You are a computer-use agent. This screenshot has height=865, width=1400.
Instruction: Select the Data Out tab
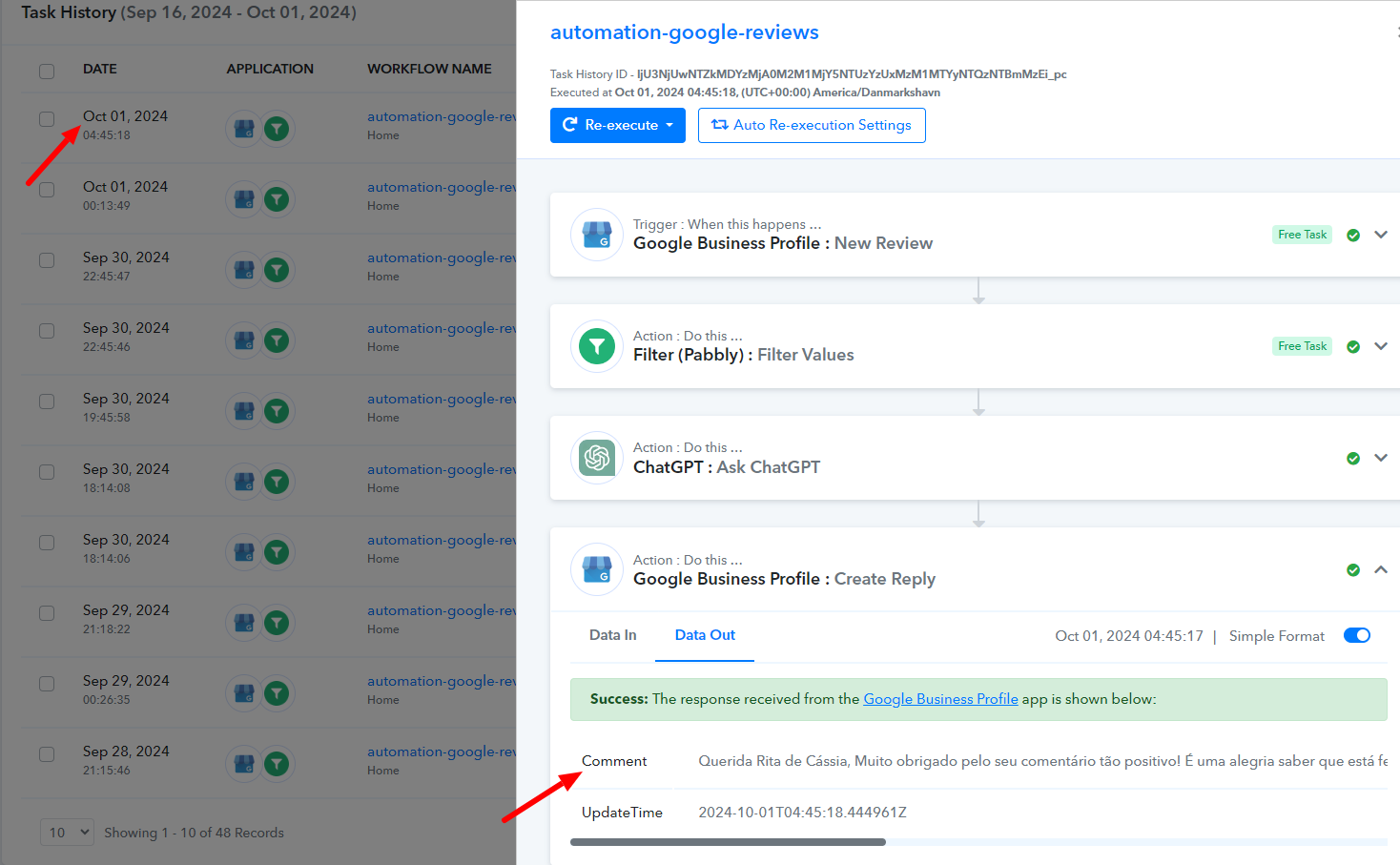705,635
